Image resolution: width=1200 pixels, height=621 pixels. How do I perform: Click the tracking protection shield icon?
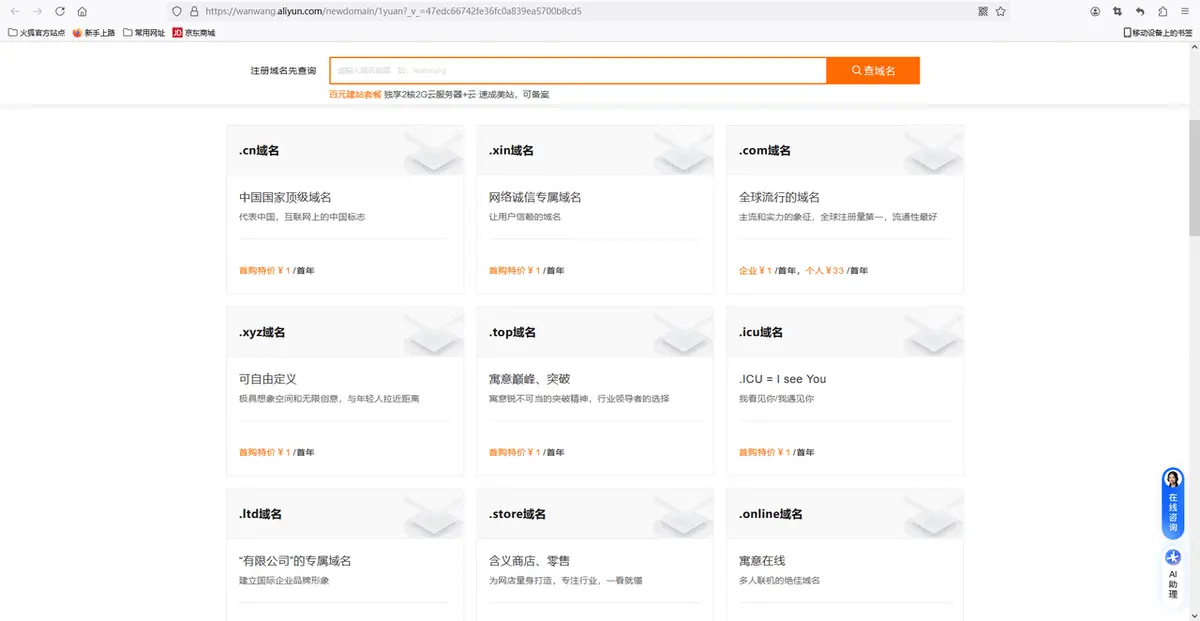177,11
